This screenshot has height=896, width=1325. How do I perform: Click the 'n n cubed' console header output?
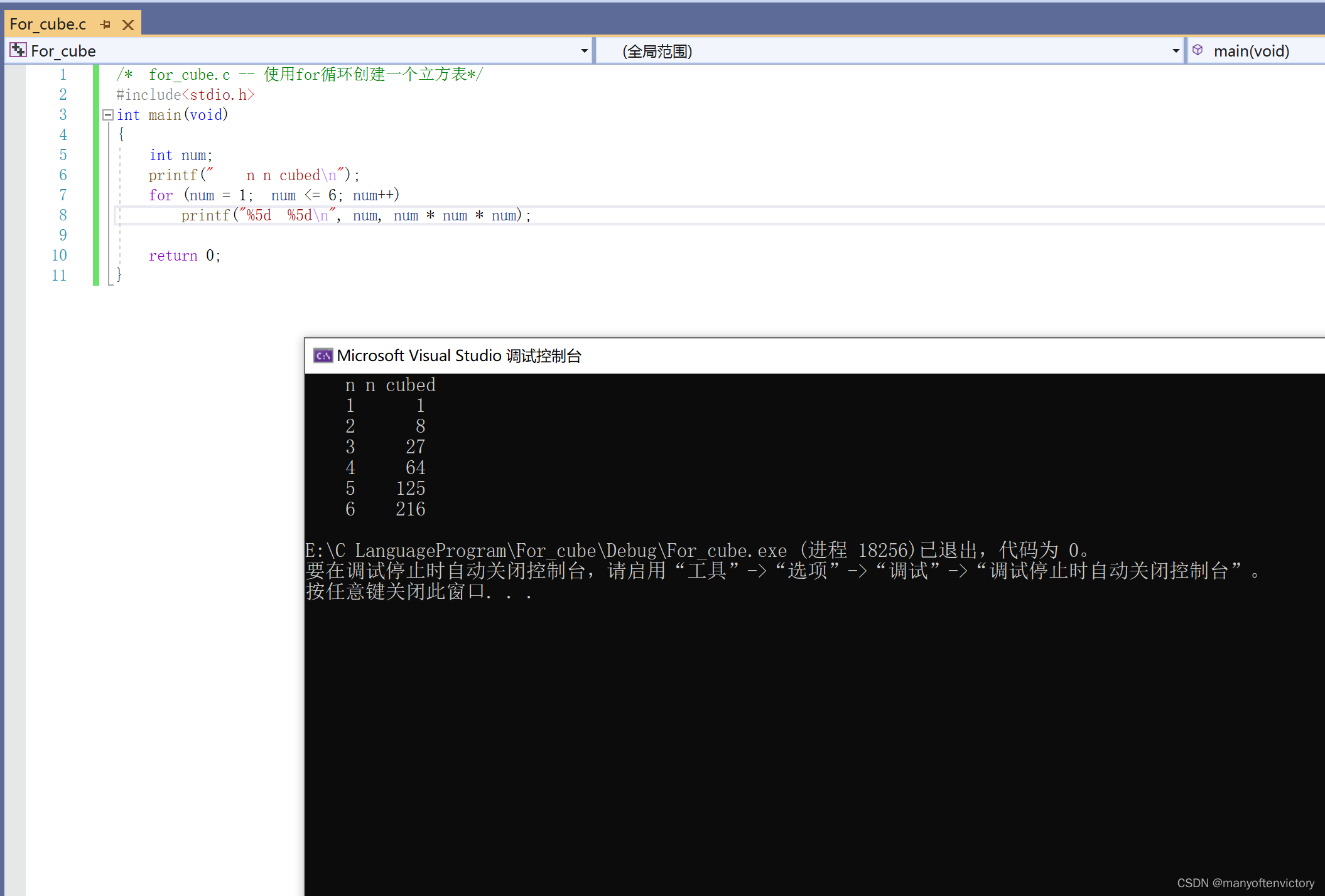coord(390,385)
